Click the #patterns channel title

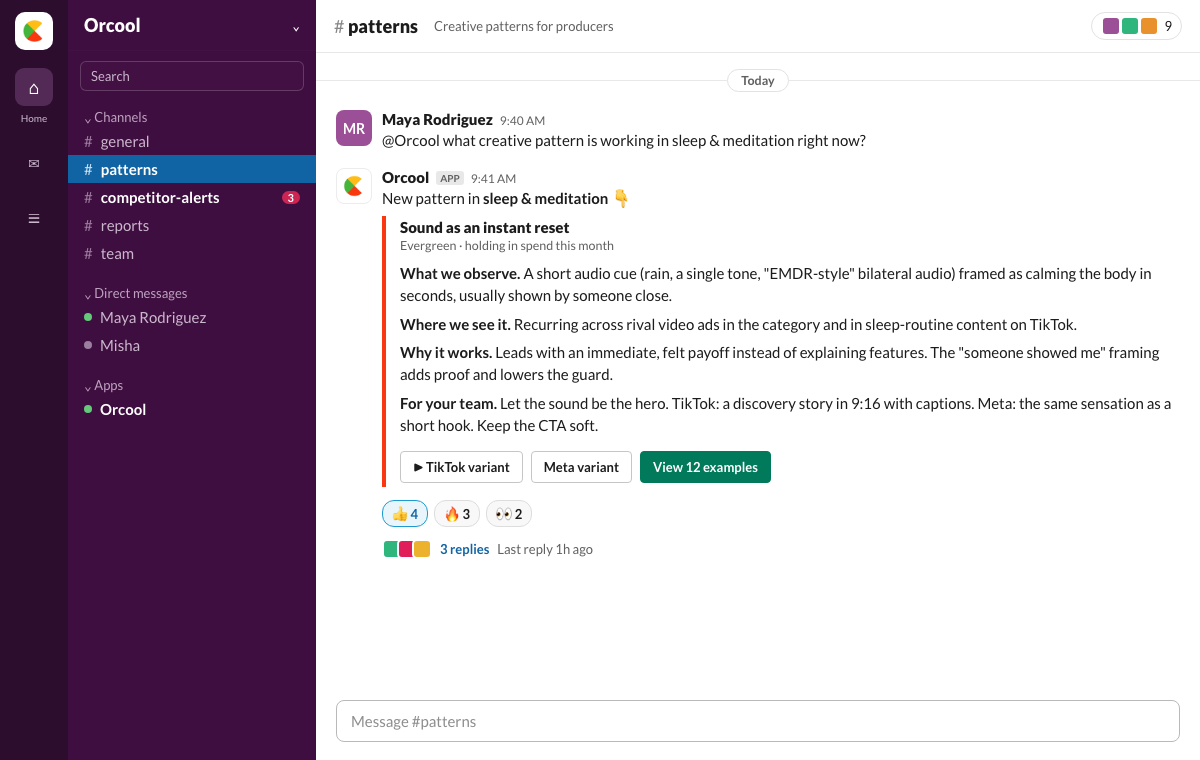376,26
